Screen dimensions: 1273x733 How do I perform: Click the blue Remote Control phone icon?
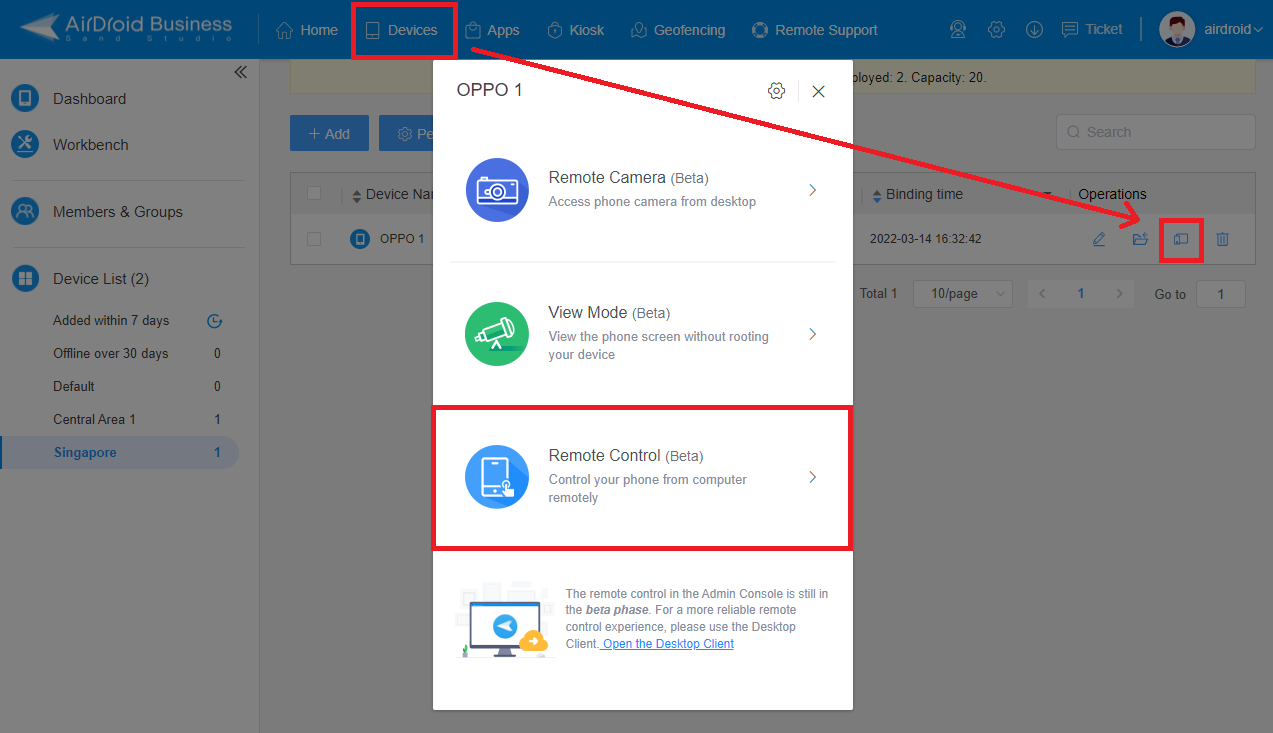(x=497, y=477)
